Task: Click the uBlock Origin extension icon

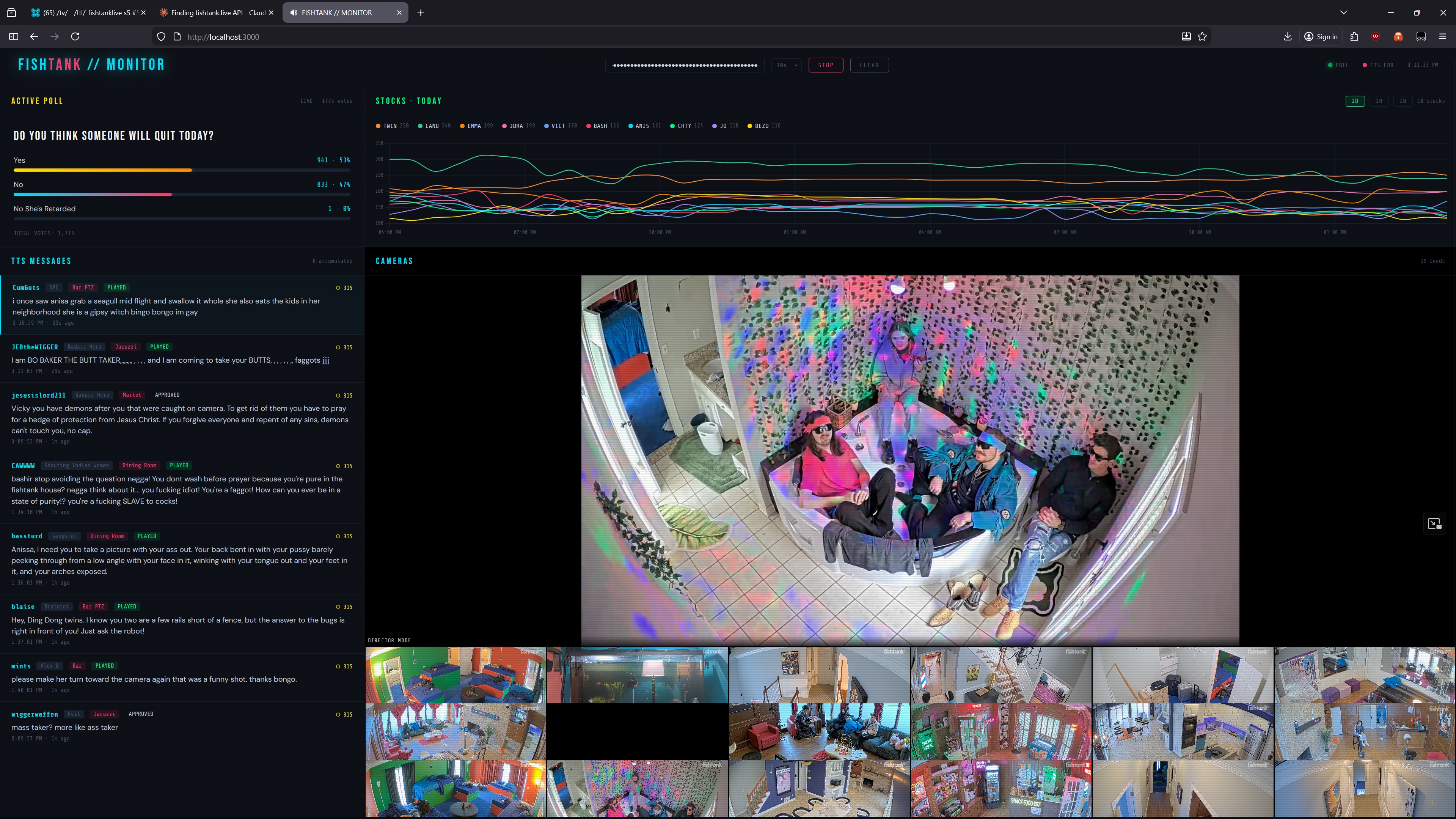Action: (1375, 37)
